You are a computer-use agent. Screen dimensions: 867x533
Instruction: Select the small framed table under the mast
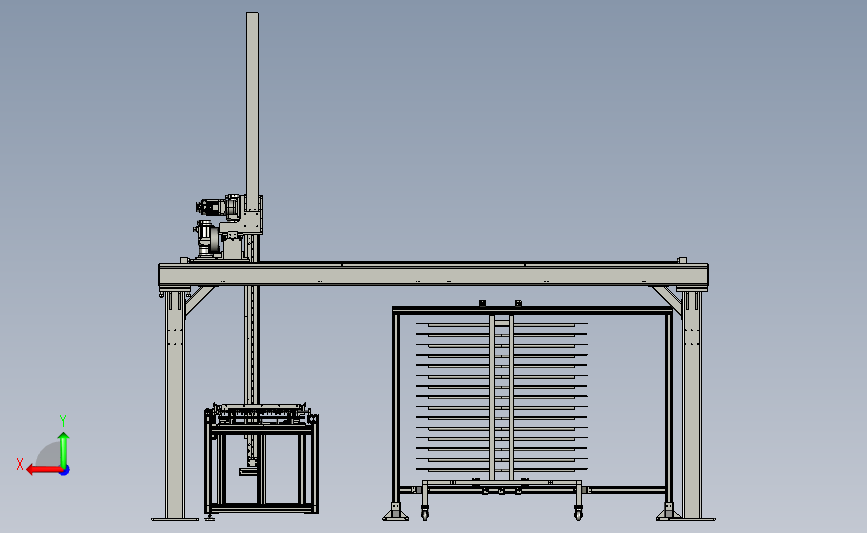click(262, 461)
